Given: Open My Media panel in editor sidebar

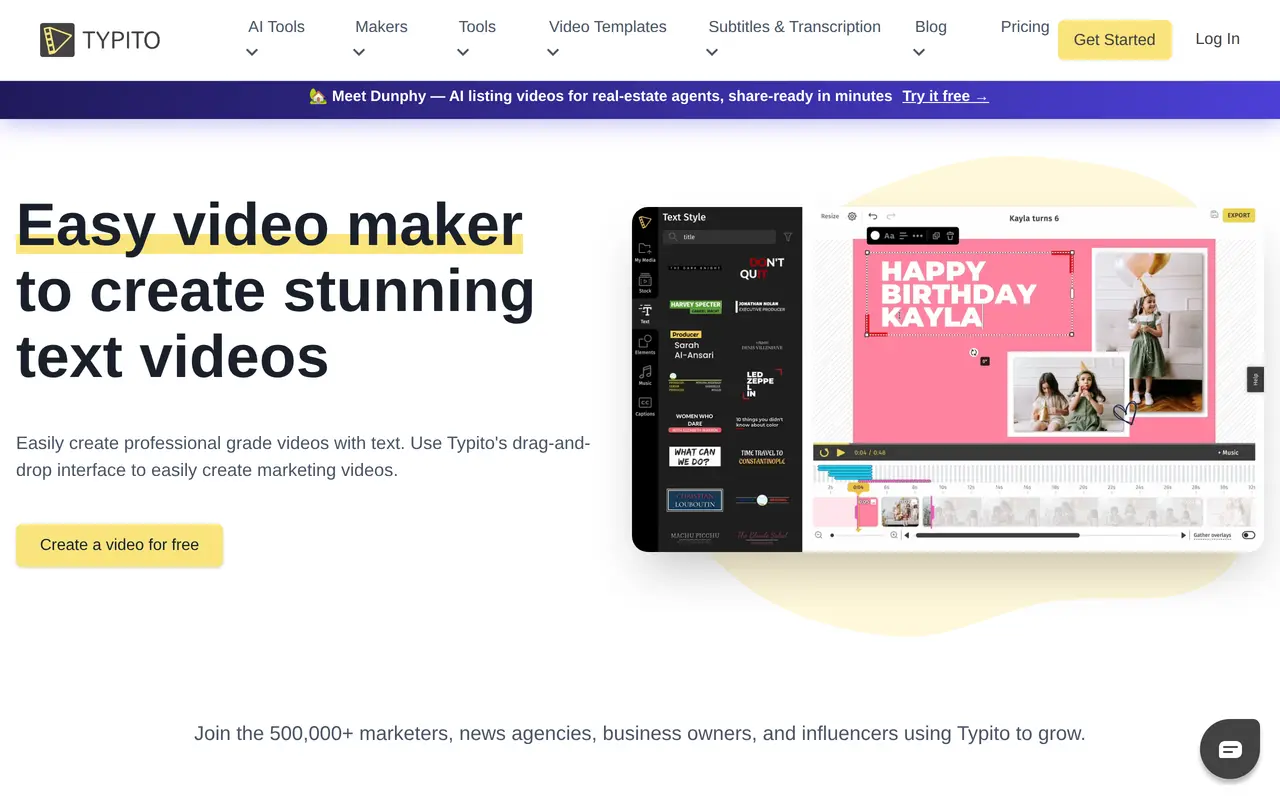Looking at the screenshot, I should coord(645,252).
